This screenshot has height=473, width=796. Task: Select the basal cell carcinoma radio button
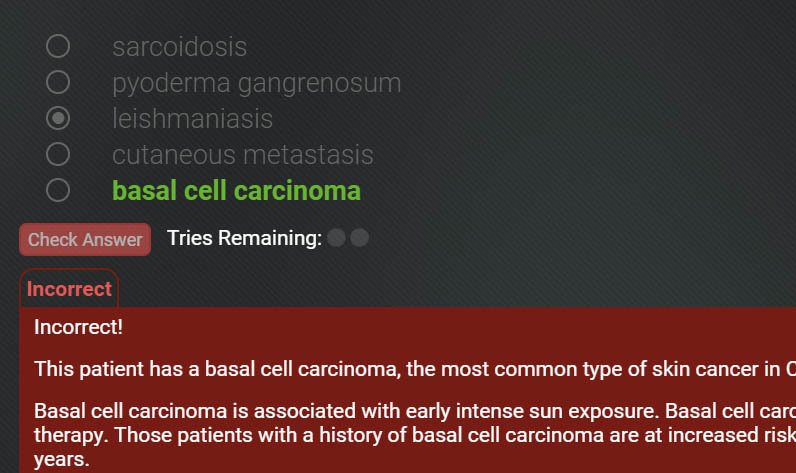[x=58, y=190]
